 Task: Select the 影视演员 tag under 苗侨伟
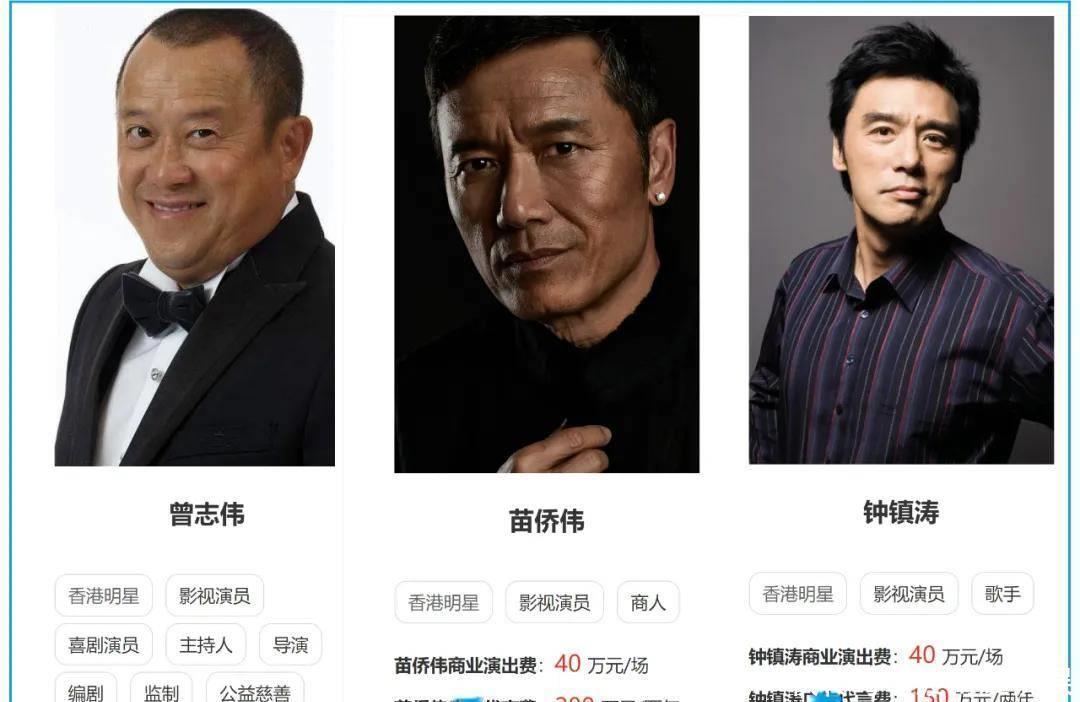[554, 602]
